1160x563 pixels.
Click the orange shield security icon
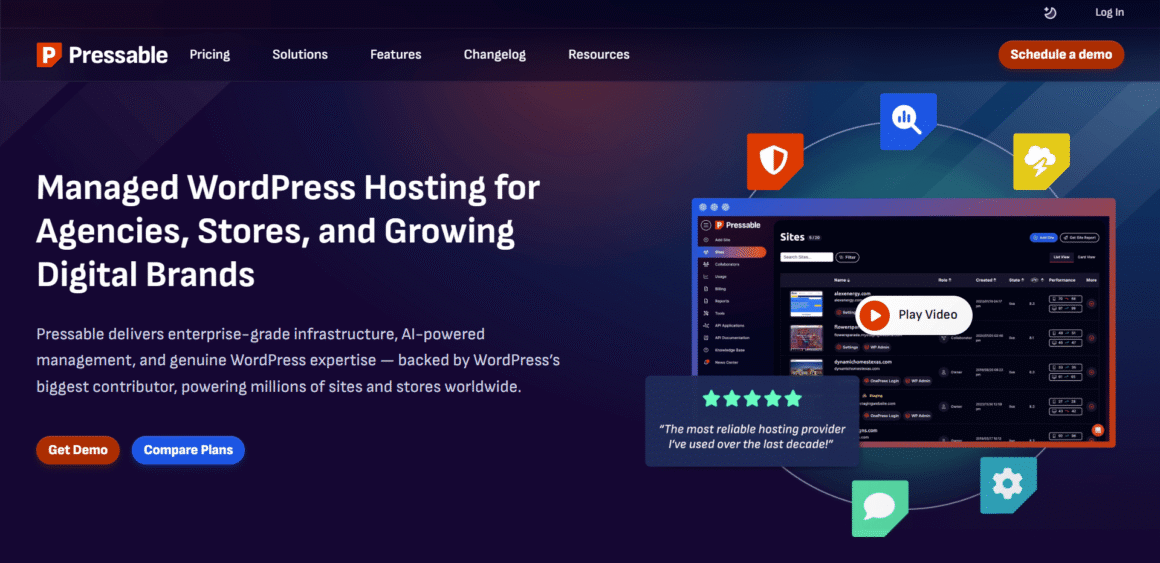pos(775,161)
